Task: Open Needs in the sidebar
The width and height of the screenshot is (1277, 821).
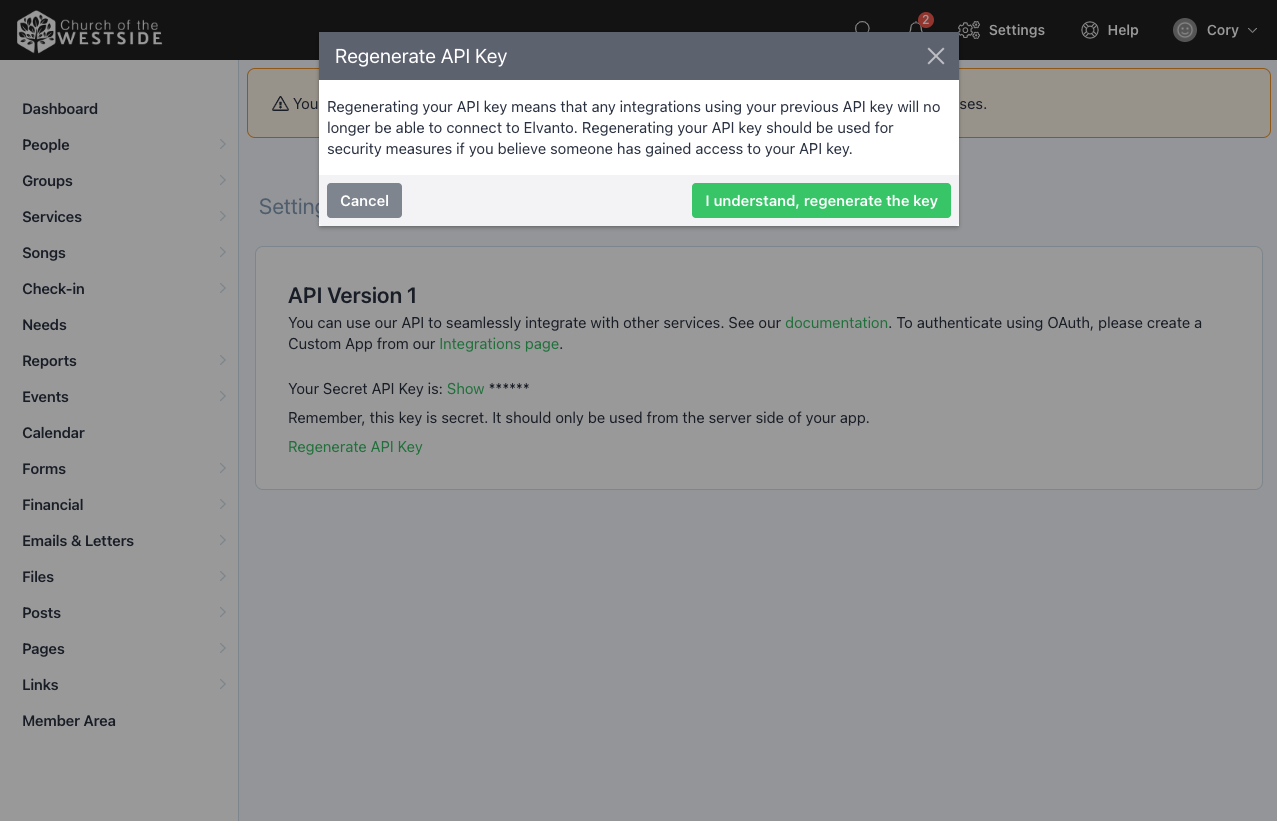Action: 44,325
